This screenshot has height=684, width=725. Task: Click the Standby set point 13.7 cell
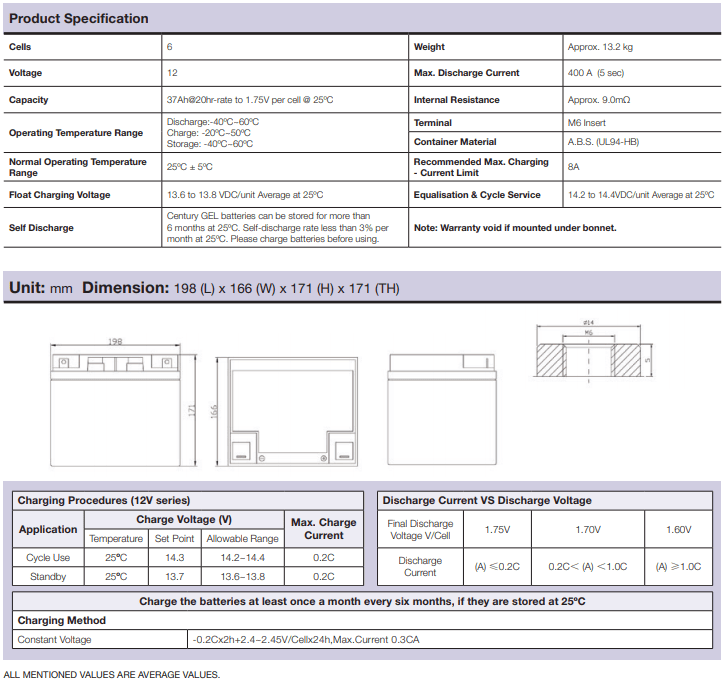[174, 577]
